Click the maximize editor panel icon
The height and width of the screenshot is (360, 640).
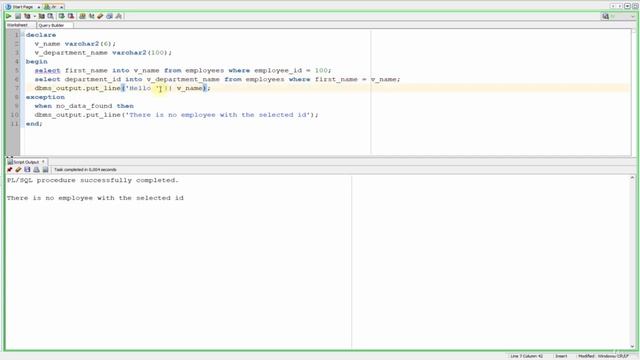(635, 6)
